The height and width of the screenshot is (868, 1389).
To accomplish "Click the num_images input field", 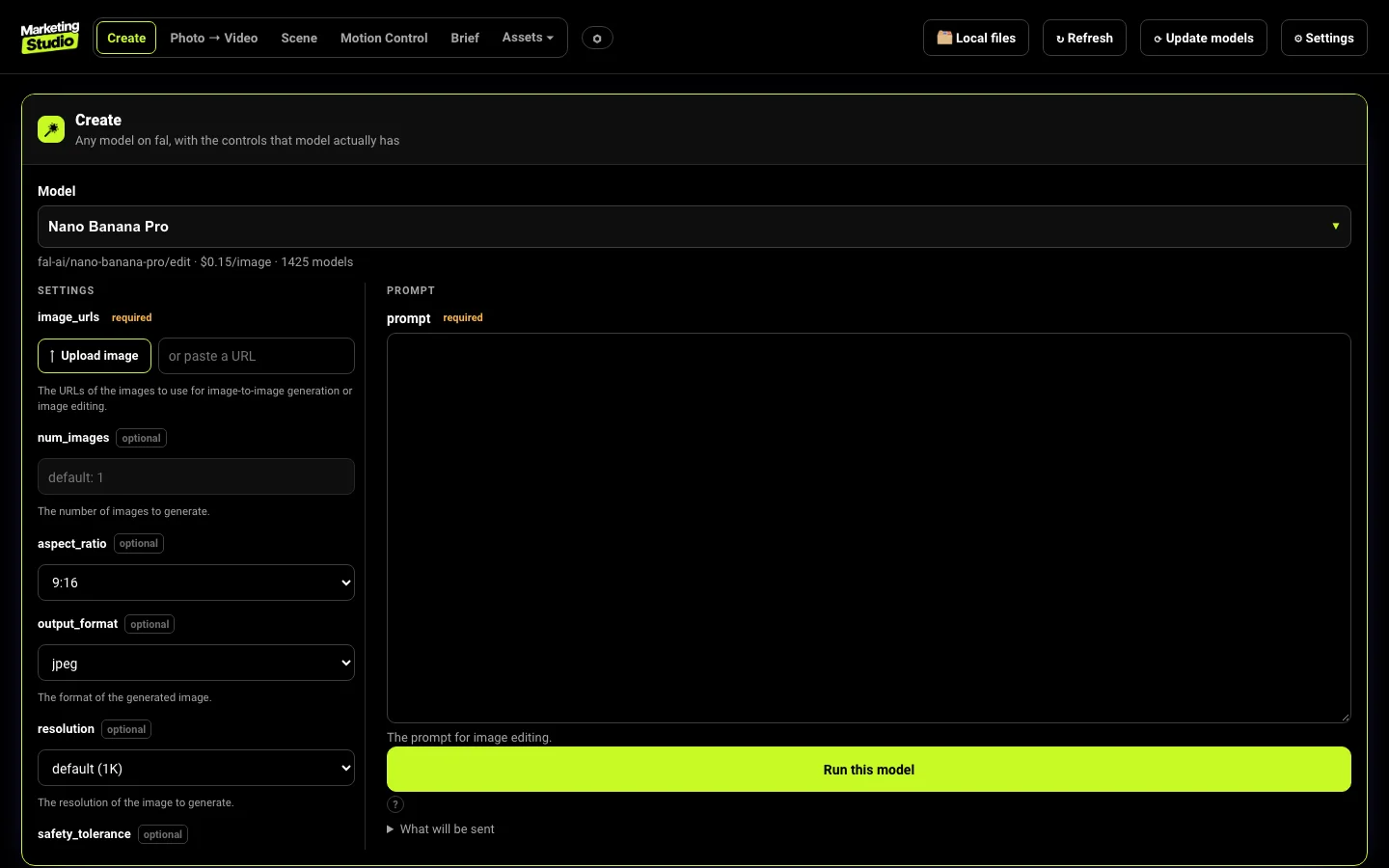I will click(x=196, y=476).
